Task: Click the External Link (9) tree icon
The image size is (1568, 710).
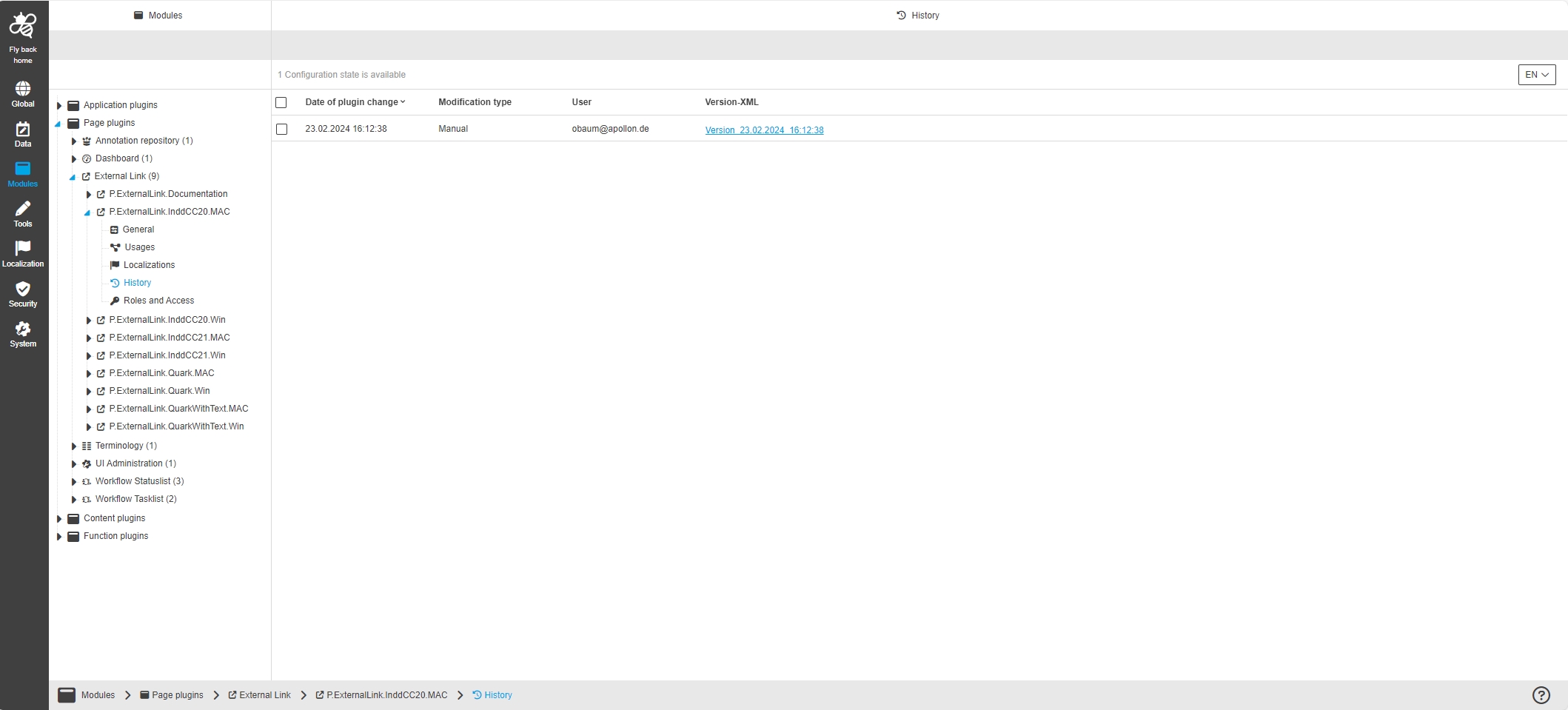Action: (x=86, y=176)
